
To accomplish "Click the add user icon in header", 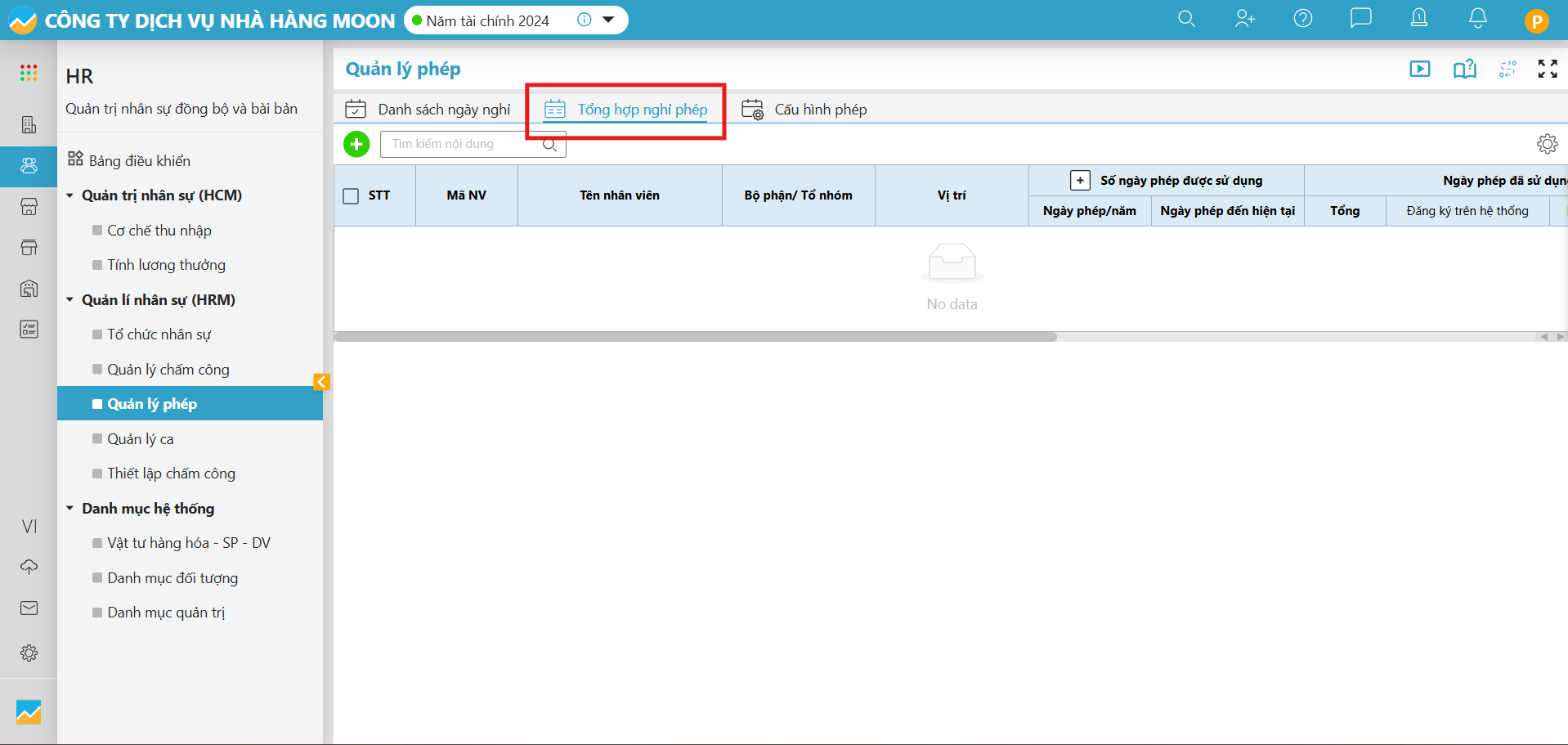I will pos(1244,19).
